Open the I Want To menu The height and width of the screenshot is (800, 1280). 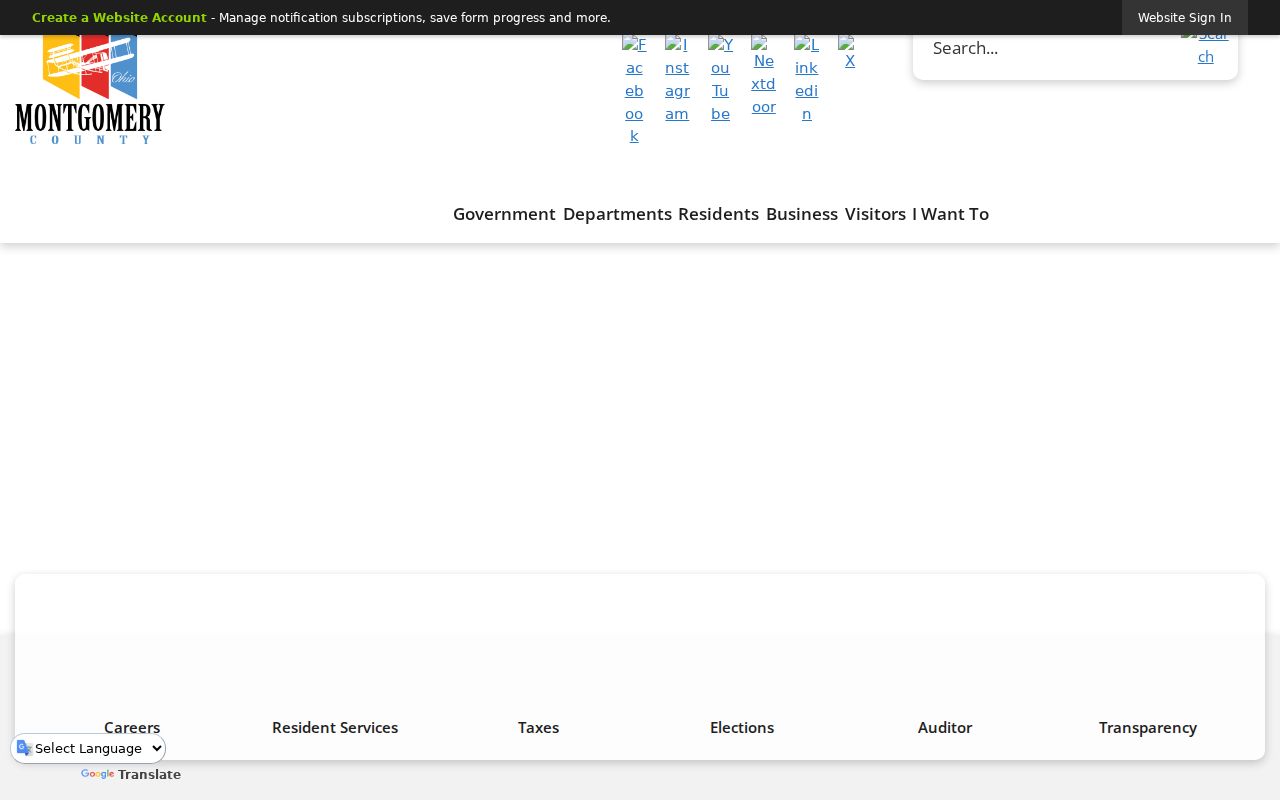951,214
